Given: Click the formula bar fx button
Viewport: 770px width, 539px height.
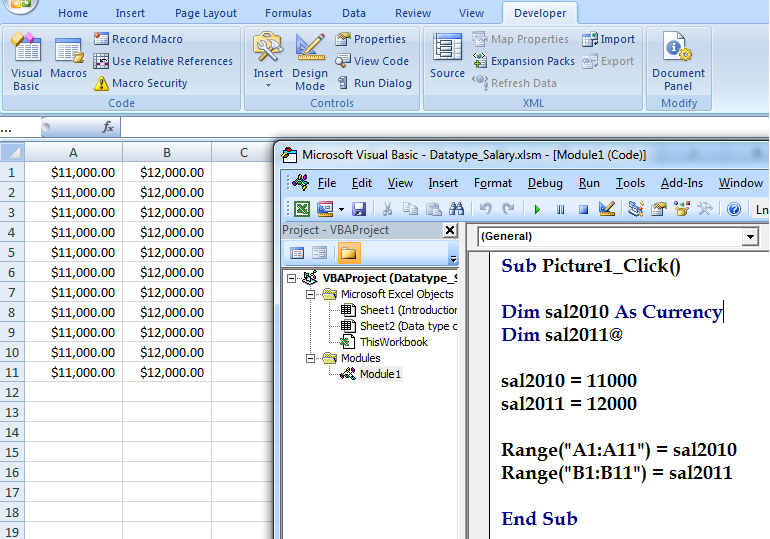Looking at the screenshot, I should [108, 128].
